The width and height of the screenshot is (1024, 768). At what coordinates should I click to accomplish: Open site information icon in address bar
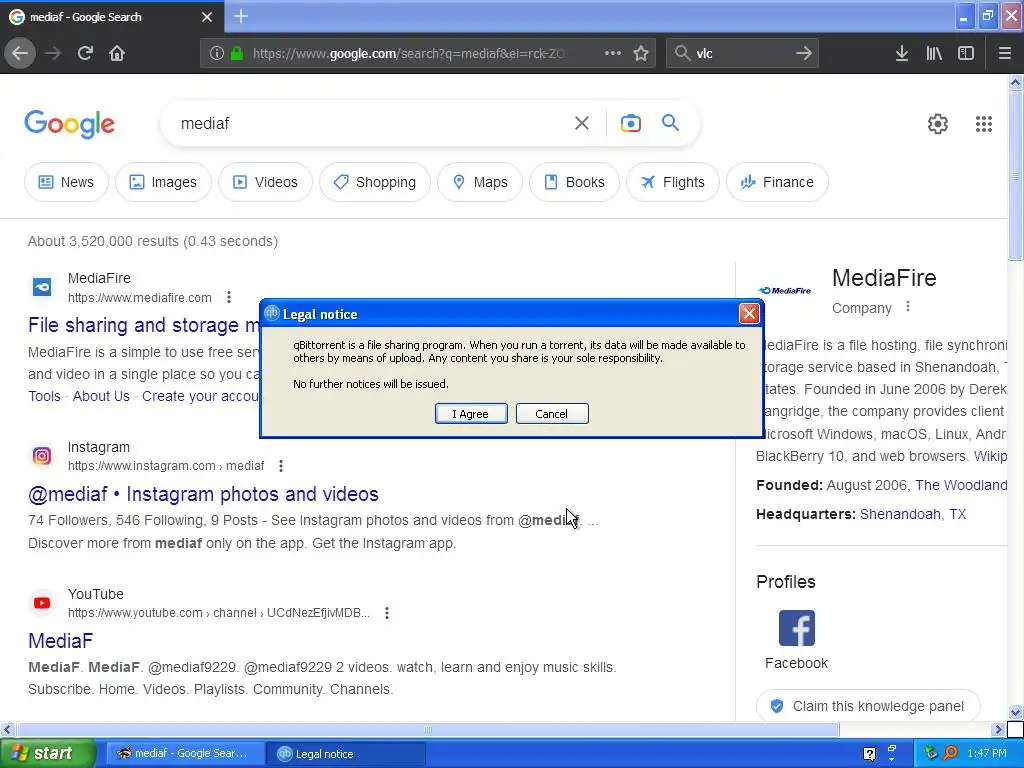click(x=217, y=53)
